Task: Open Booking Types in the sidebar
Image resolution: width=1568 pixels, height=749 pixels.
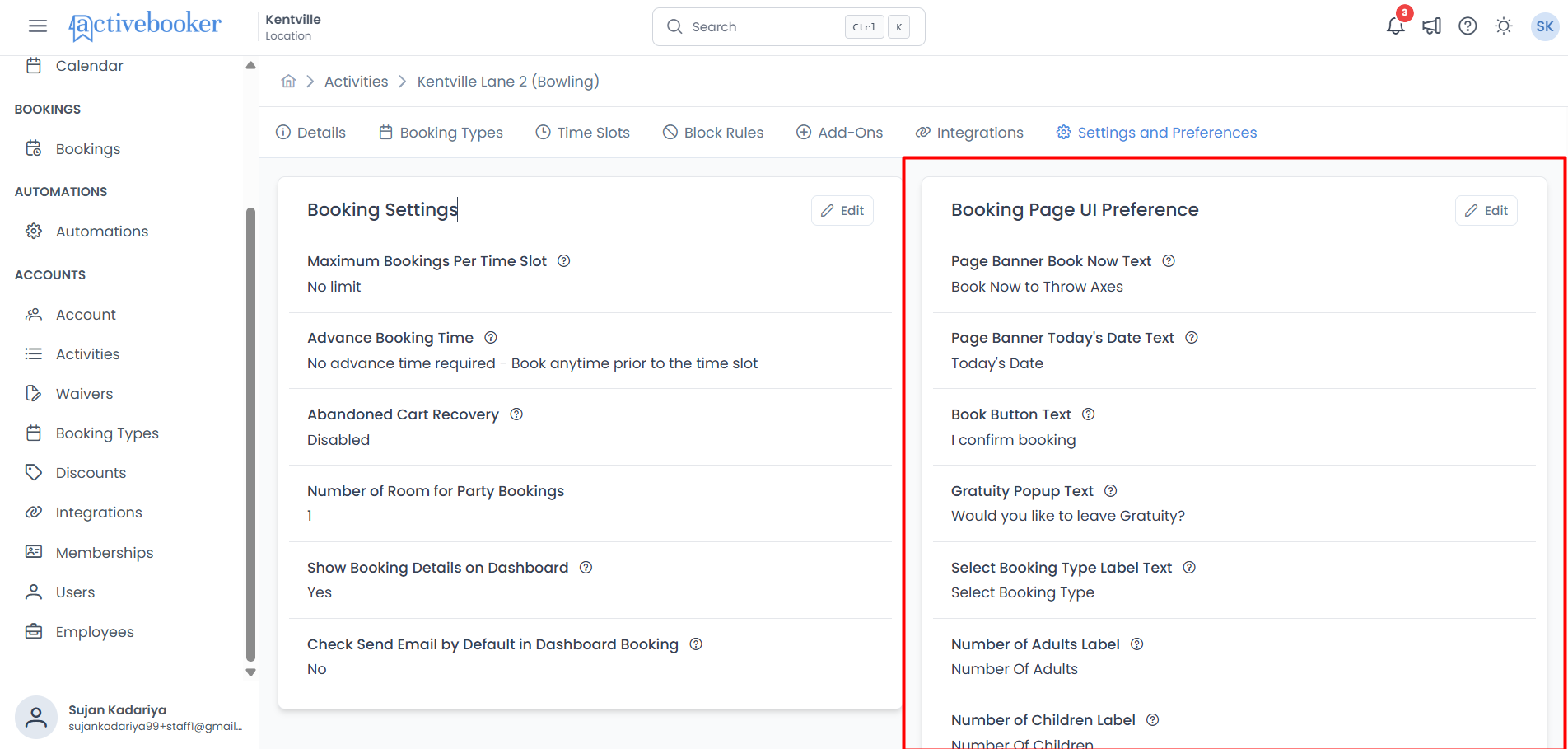Action: pyautogui.click(x=107, y=433)
